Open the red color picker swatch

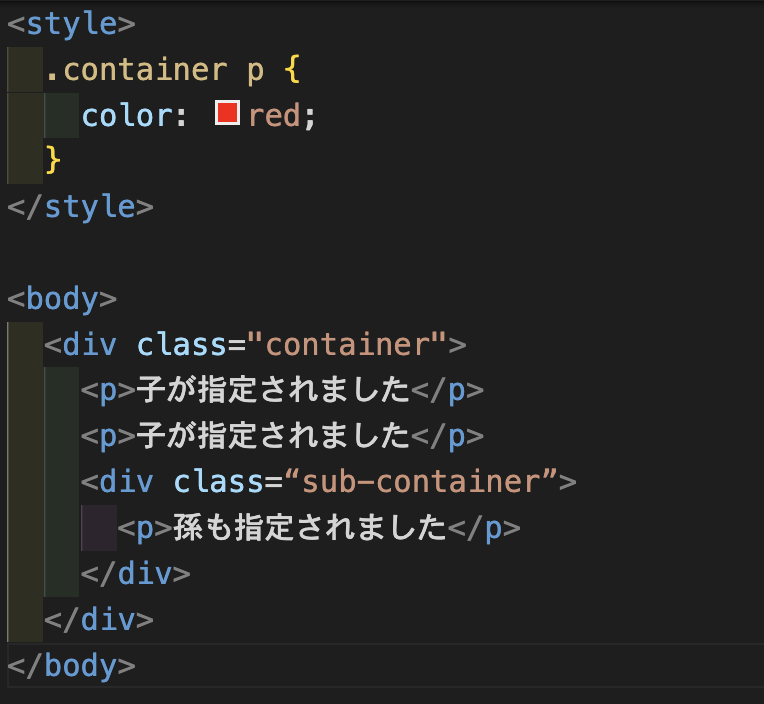(x=227, y=114)
